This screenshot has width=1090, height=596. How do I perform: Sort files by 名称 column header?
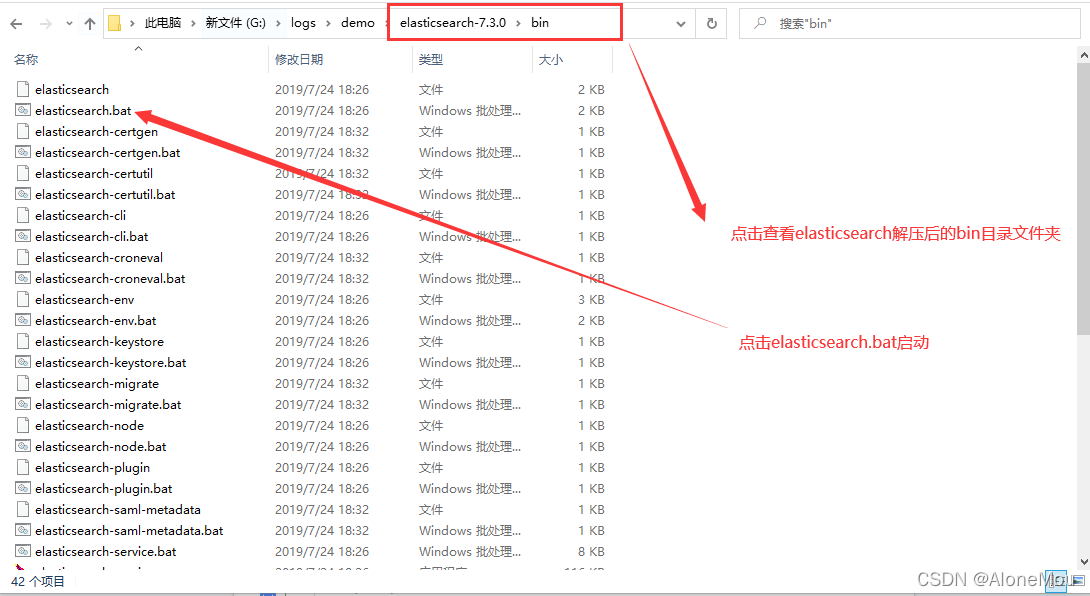tap(26, 60)
